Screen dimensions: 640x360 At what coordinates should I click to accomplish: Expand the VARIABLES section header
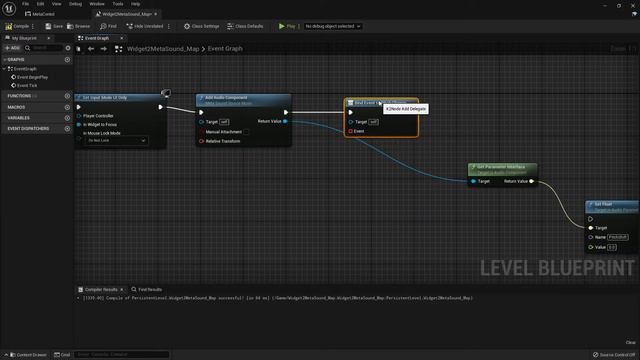[x=18, y=118]
